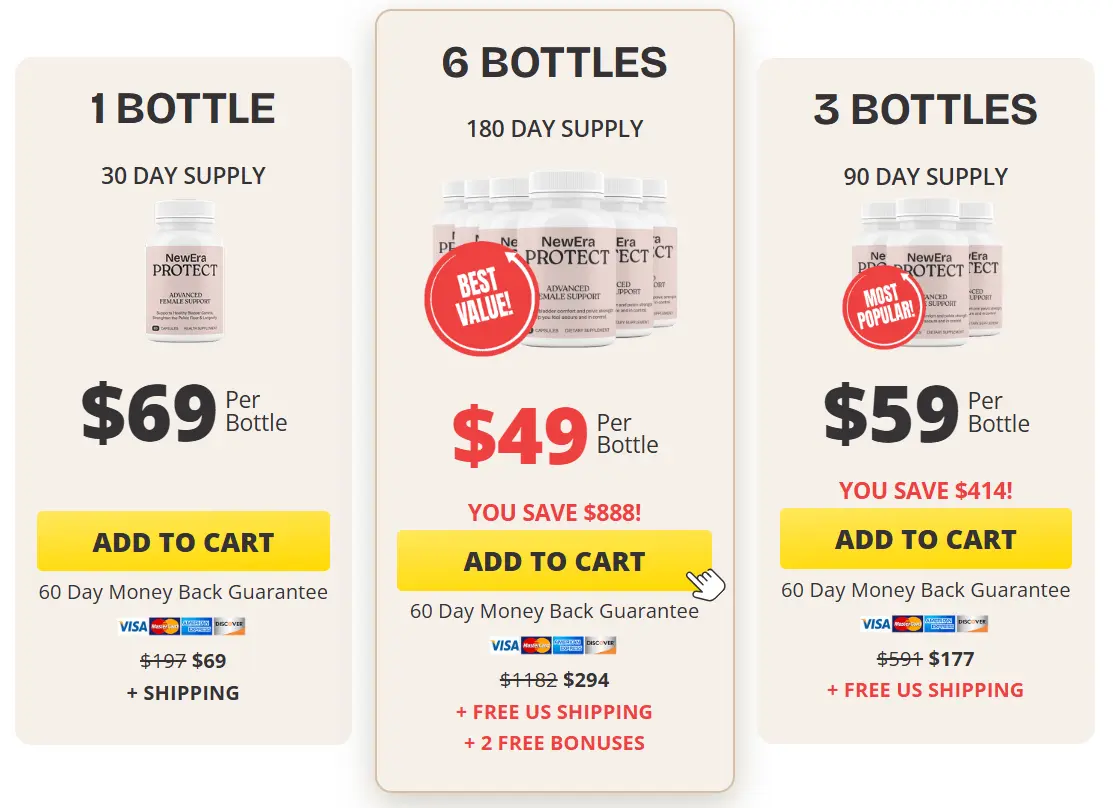Click American Express icon in 1 Bottle card
The image size is (1113, 808).
pos(197,626)
